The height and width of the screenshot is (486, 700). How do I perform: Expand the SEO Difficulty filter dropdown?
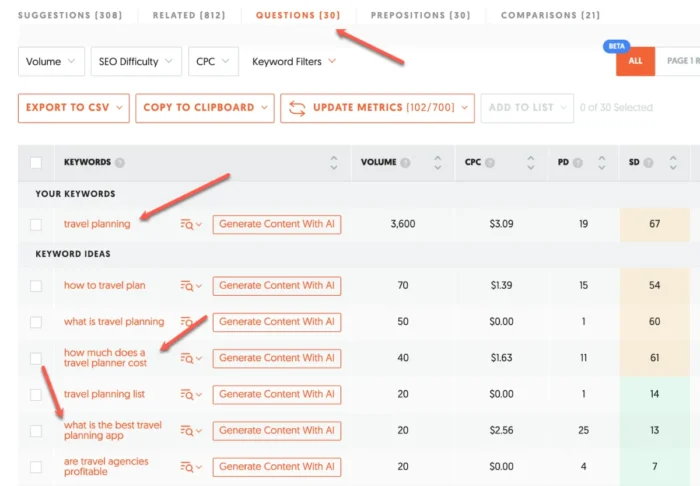tap(136, 62)
